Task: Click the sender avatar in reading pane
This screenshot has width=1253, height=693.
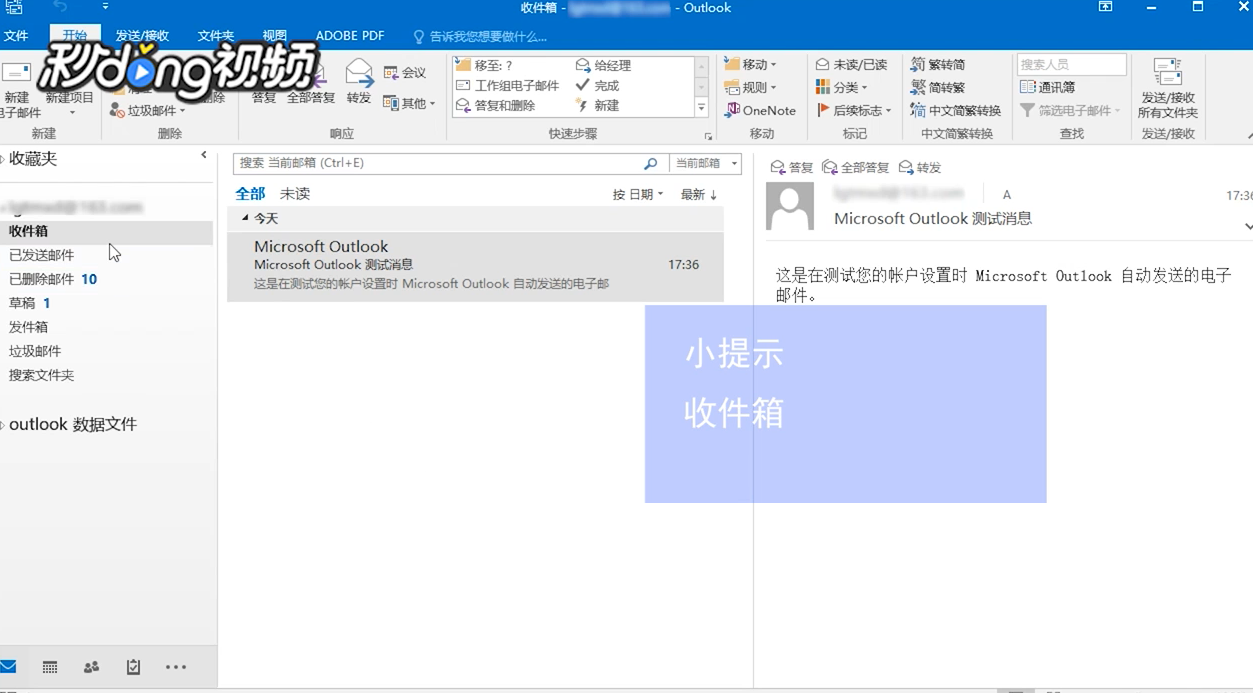Action: click(x=790, y=206)
